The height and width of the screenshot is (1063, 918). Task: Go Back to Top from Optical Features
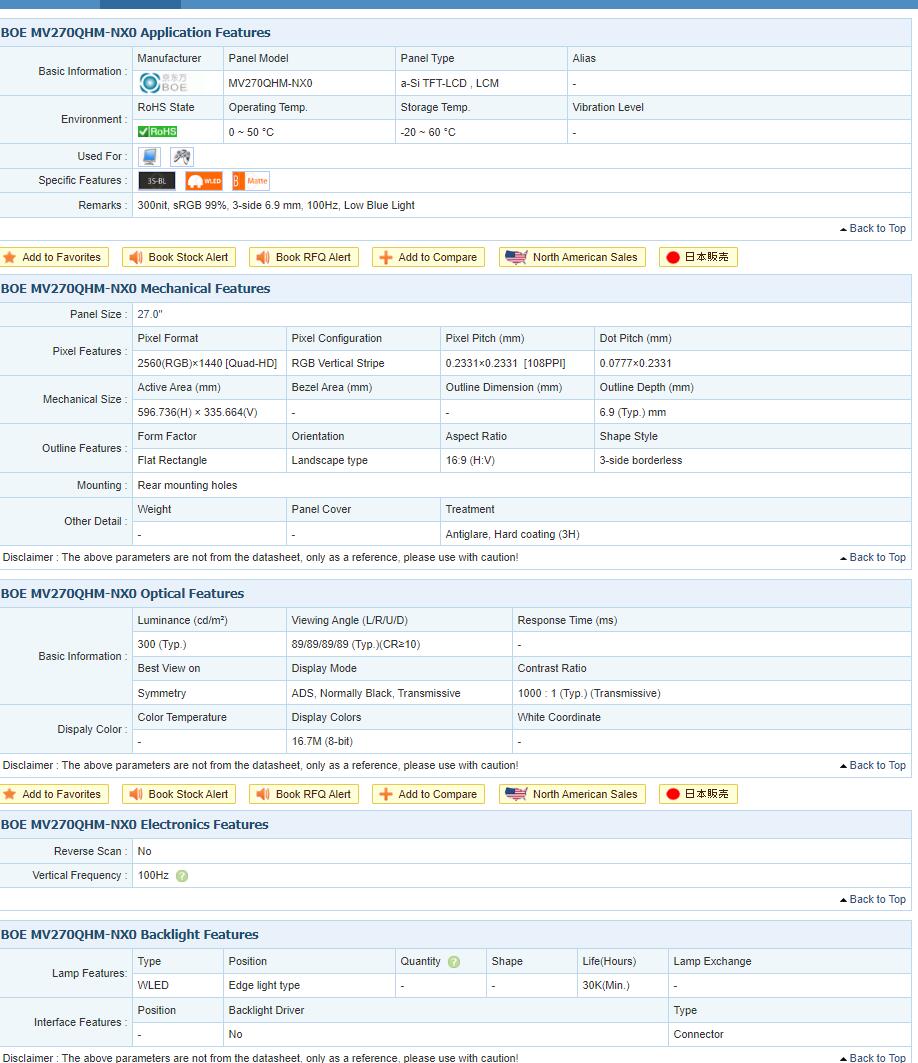[873, 765]
